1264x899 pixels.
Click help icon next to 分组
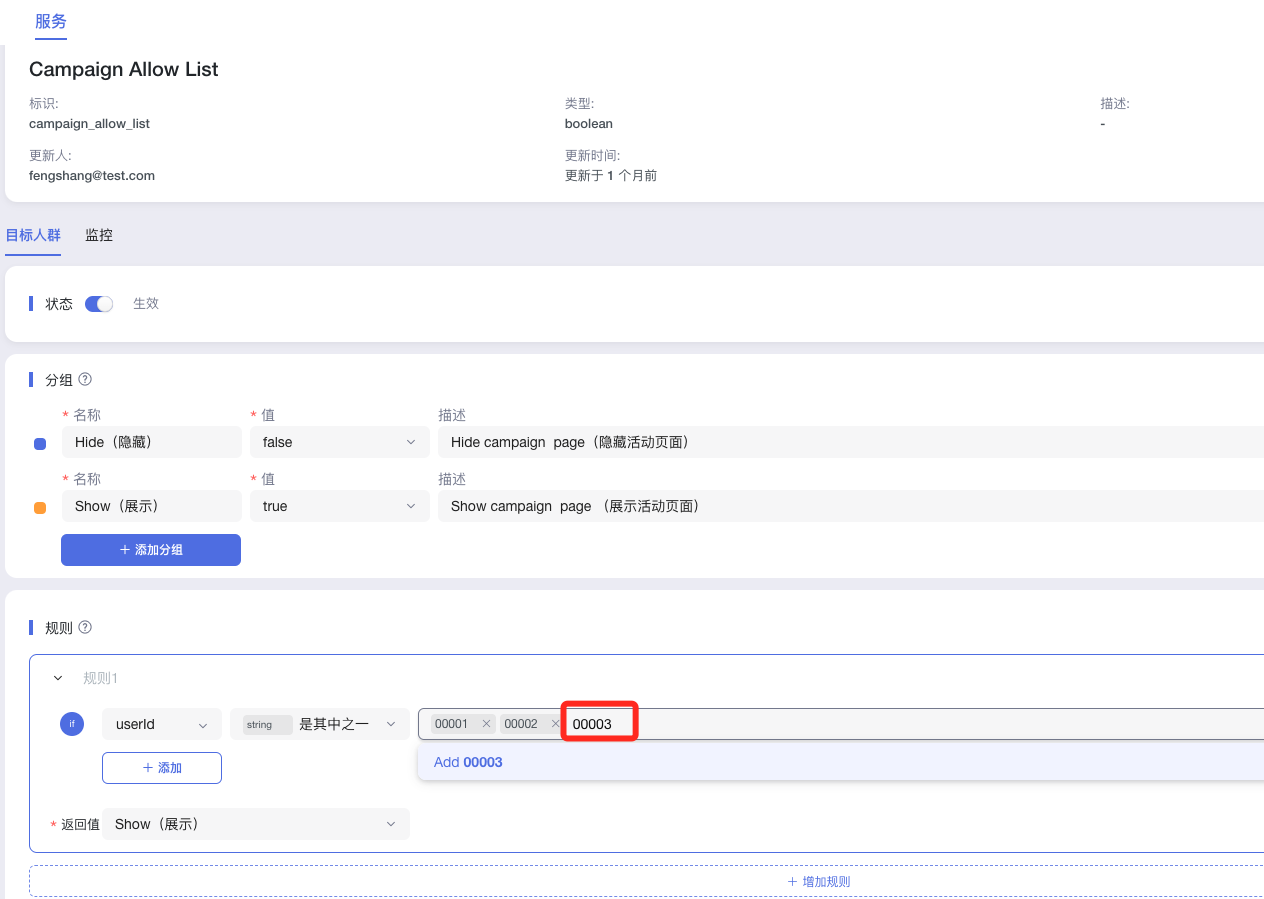point(85,380)
